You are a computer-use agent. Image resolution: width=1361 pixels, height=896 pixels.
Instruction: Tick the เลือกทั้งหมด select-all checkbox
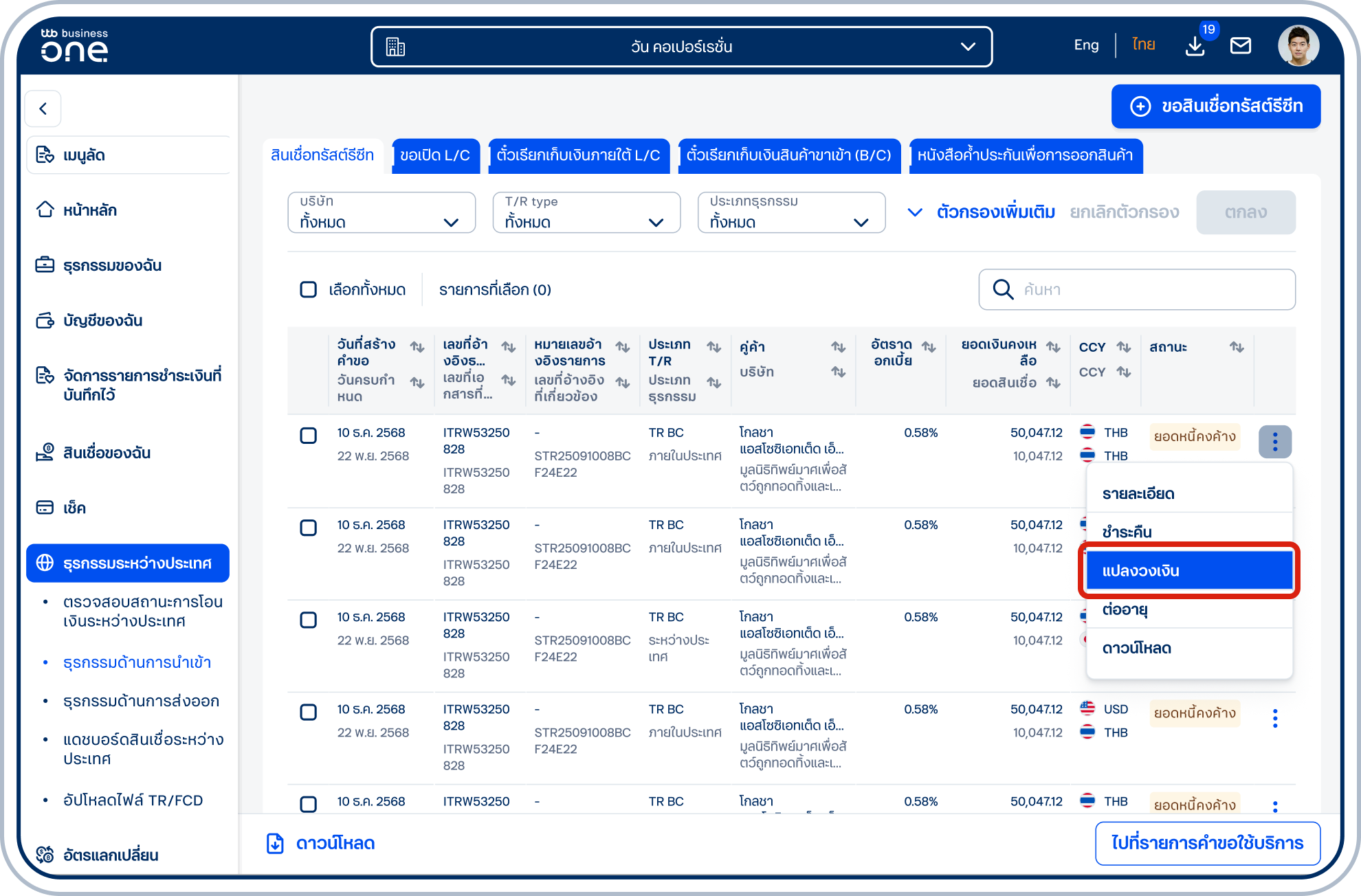click(x=309, y=289)
